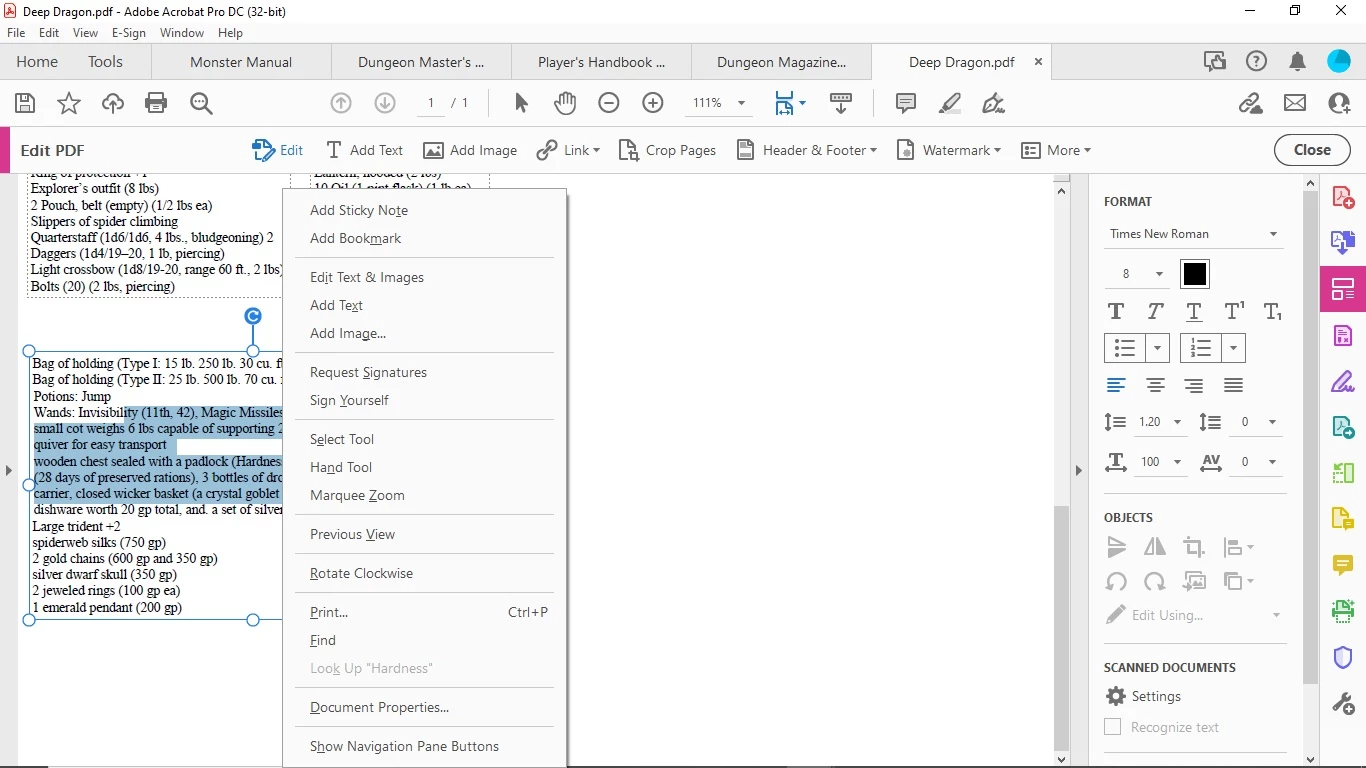The image size is (1366, 768).
Task: Toggle subscript formatting
Action: 1272,311
